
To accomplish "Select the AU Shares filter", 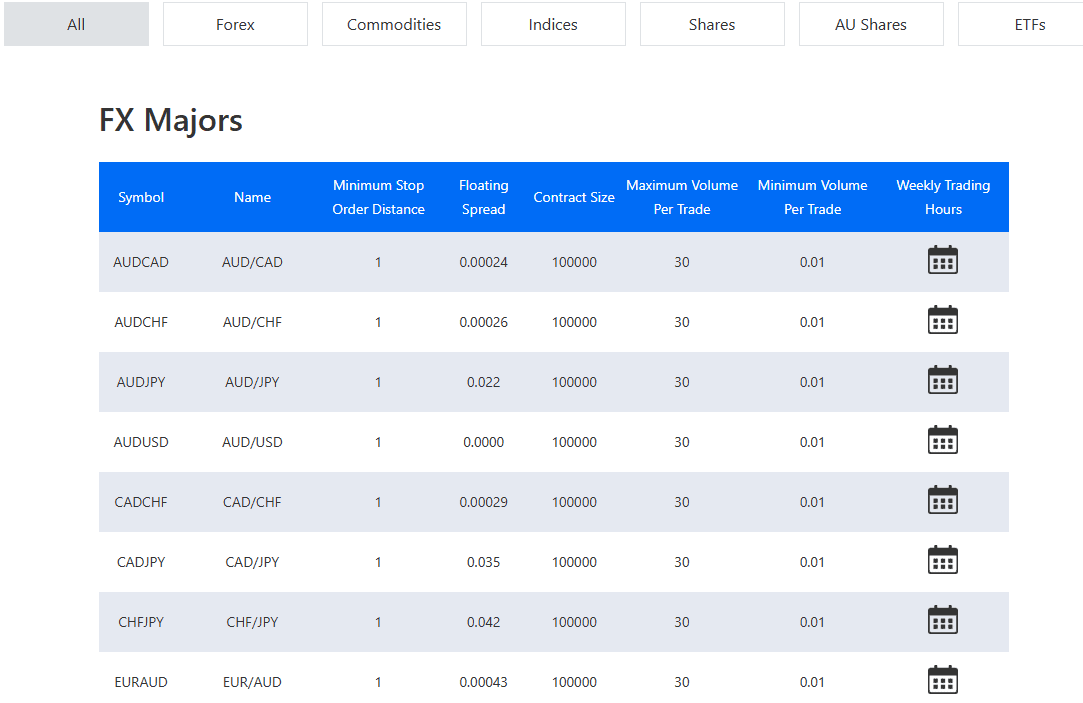I will point(871,23).
